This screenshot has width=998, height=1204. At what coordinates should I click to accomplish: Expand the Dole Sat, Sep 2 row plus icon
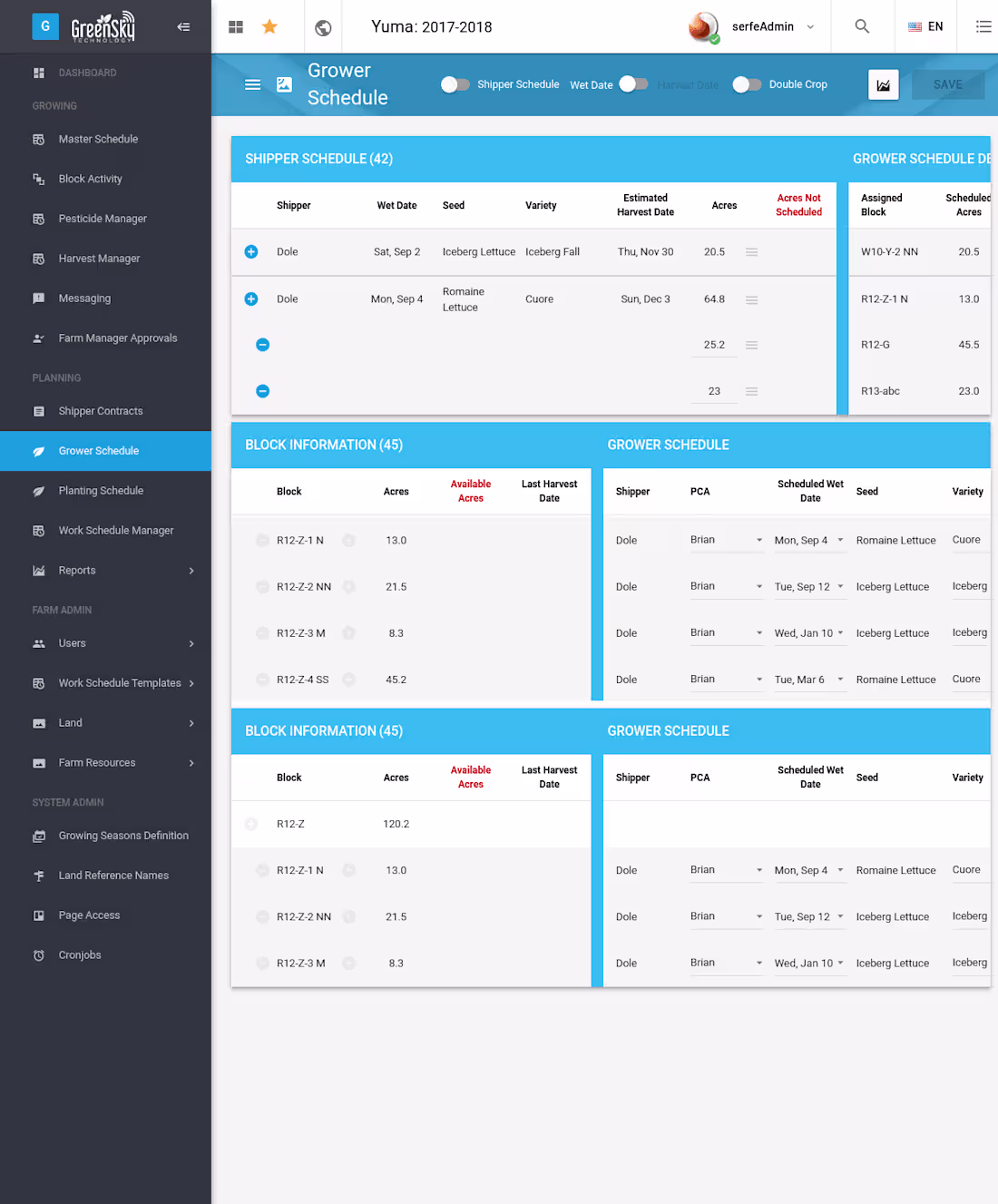coord(251,252)
